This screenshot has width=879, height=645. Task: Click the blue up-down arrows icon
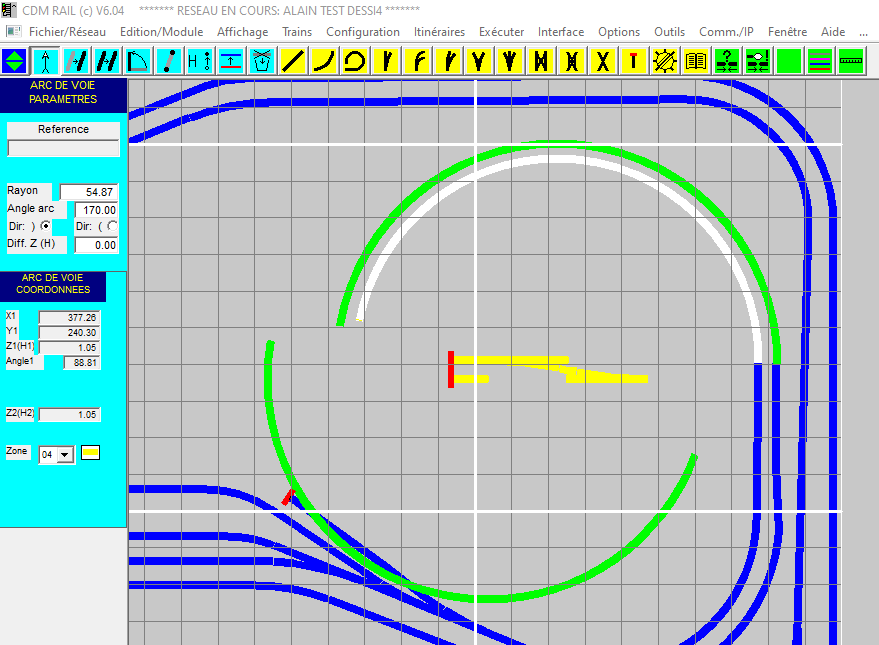14,61
